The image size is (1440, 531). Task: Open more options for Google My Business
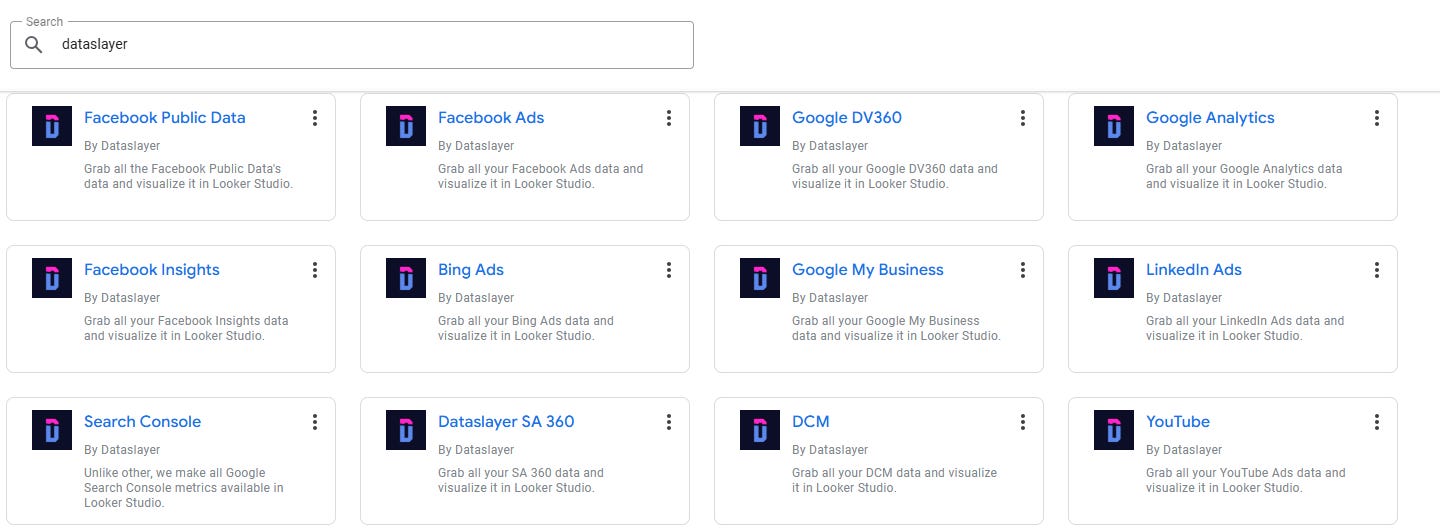click(1023, 270)
